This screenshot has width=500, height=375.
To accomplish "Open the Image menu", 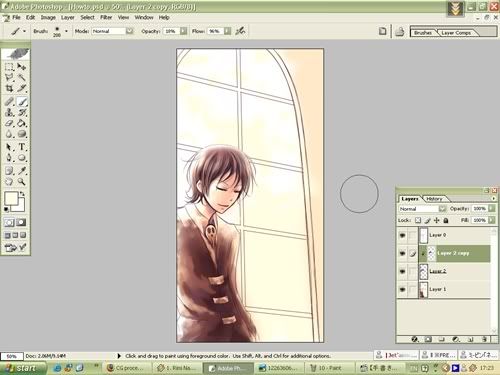I will click(x=48, y=17).
